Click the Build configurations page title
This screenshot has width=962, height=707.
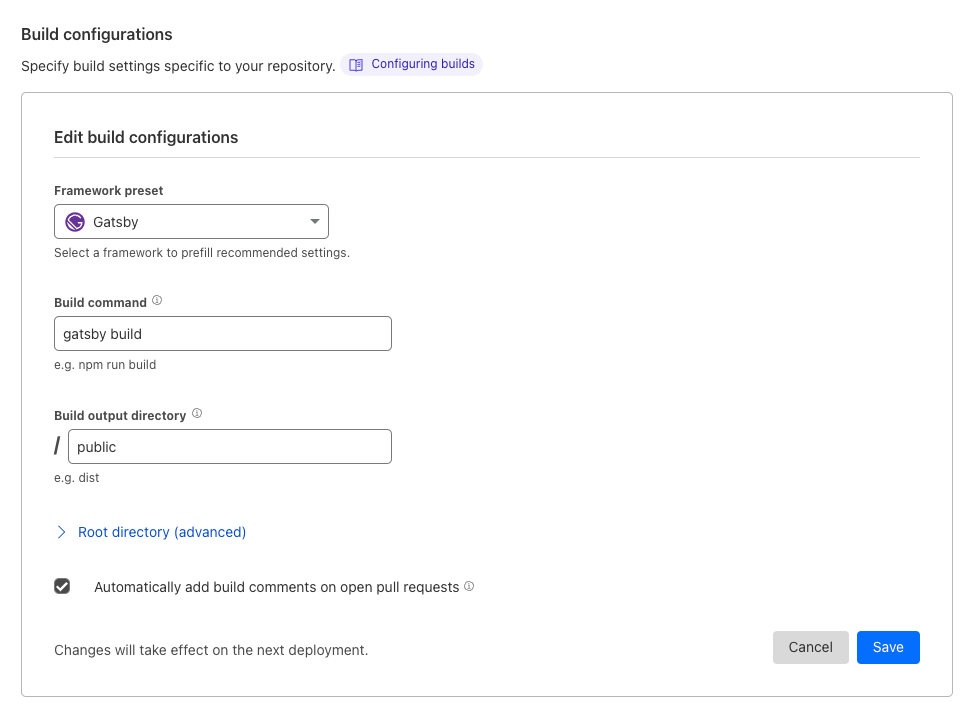coord(97,34)
